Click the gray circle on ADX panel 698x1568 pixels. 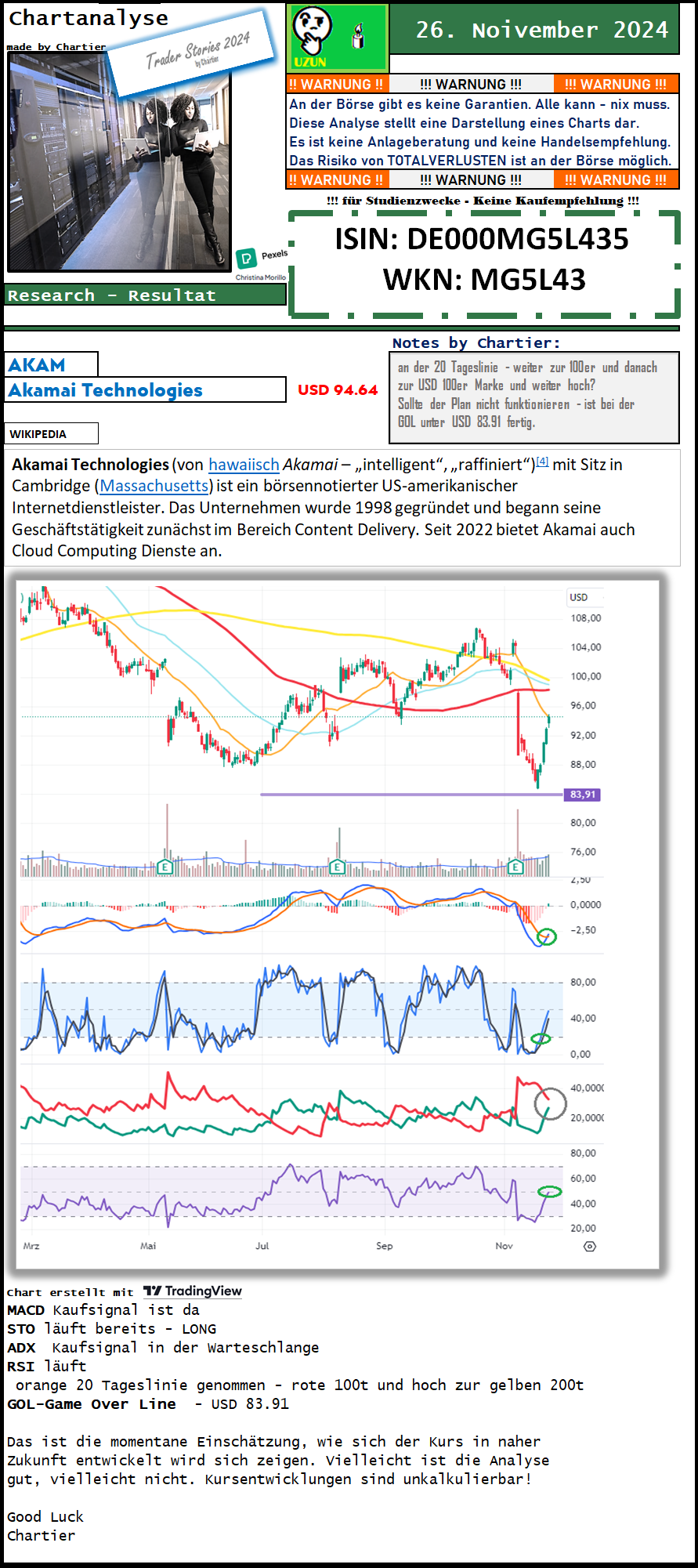(x=551, y=1104)
